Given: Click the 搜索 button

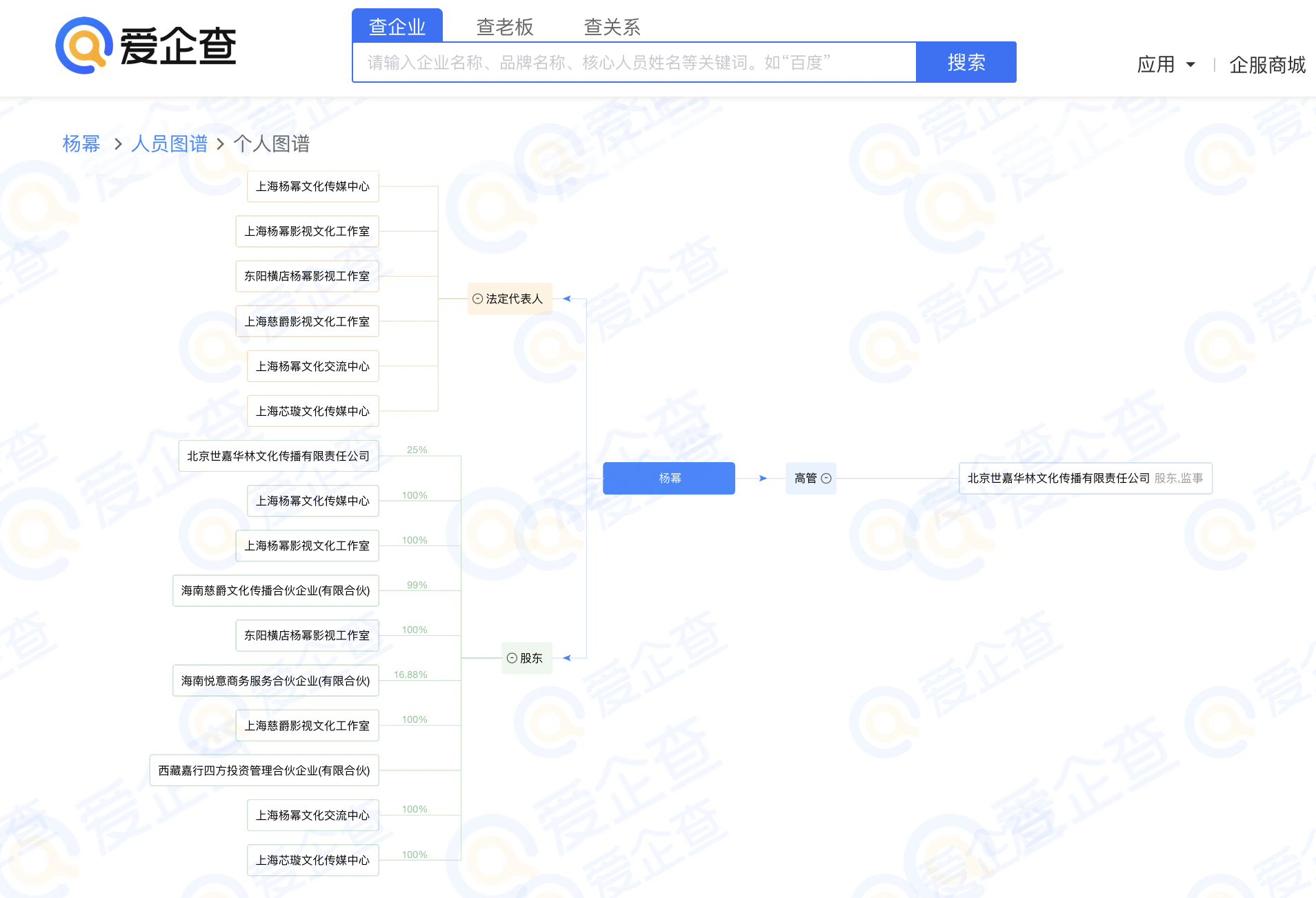Looking at the screenshot, I should [966, 62].
